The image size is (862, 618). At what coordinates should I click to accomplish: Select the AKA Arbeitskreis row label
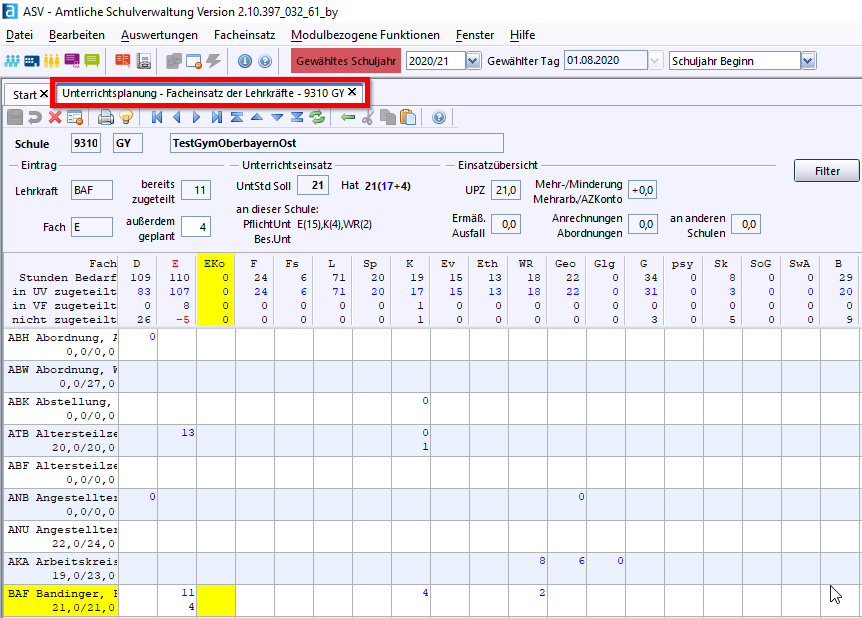click(x=62, y=569)
